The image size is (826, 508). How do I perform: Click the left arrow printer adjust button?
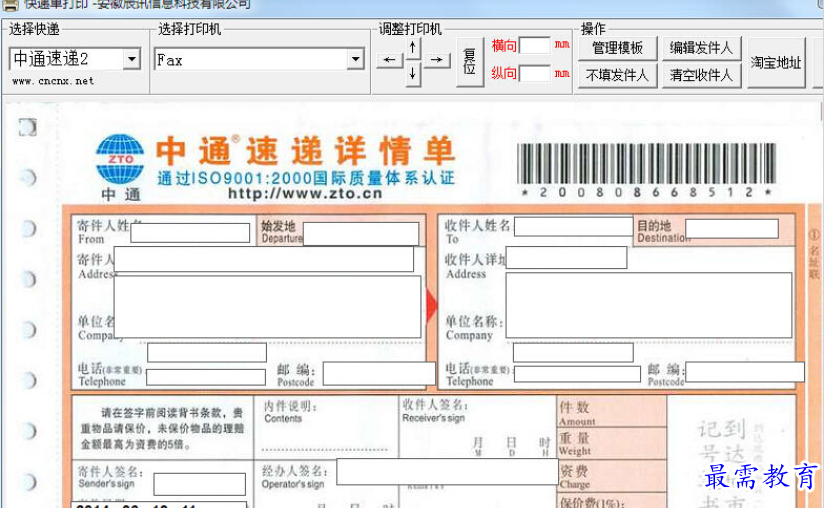pos(389,60)
